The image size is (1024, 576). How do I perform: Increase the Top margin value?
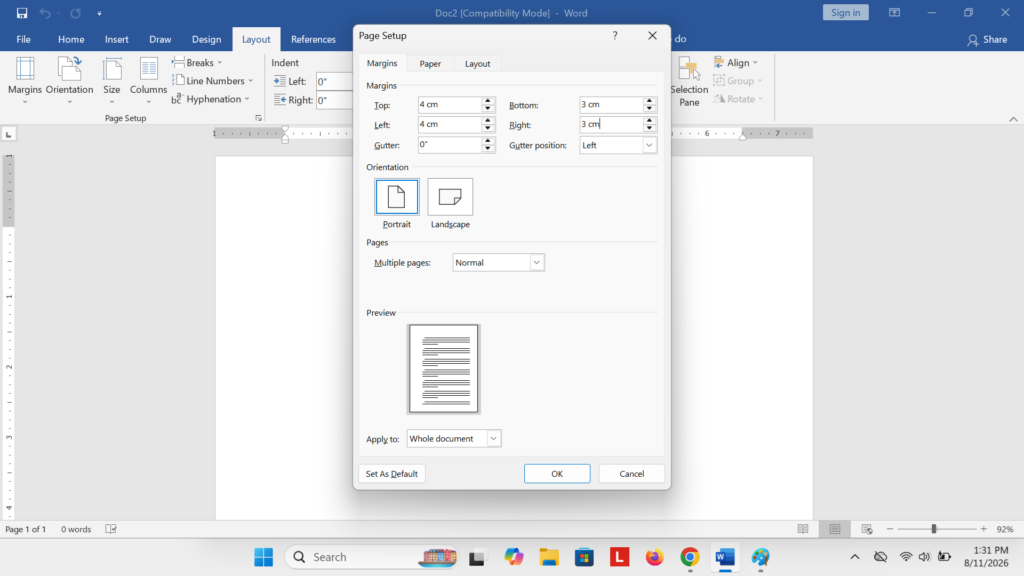pyautogui.click(x=487, y=101)
